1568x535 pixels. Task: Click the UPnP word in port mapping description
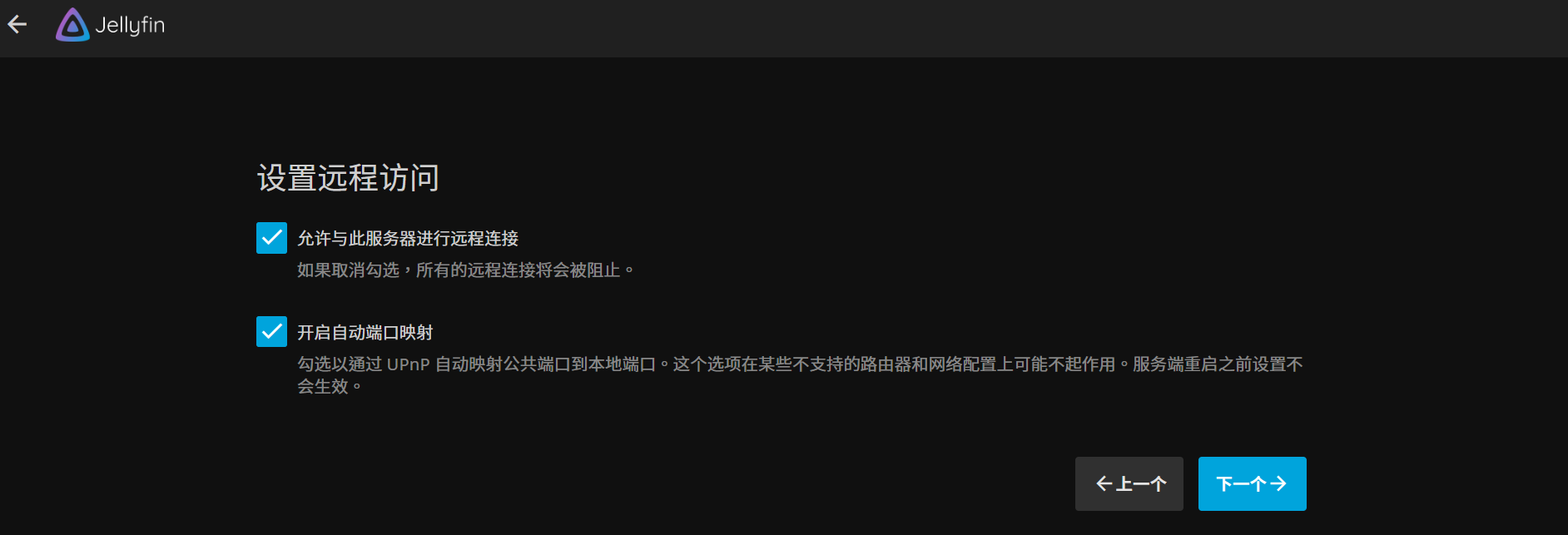[x=408, y=364]
